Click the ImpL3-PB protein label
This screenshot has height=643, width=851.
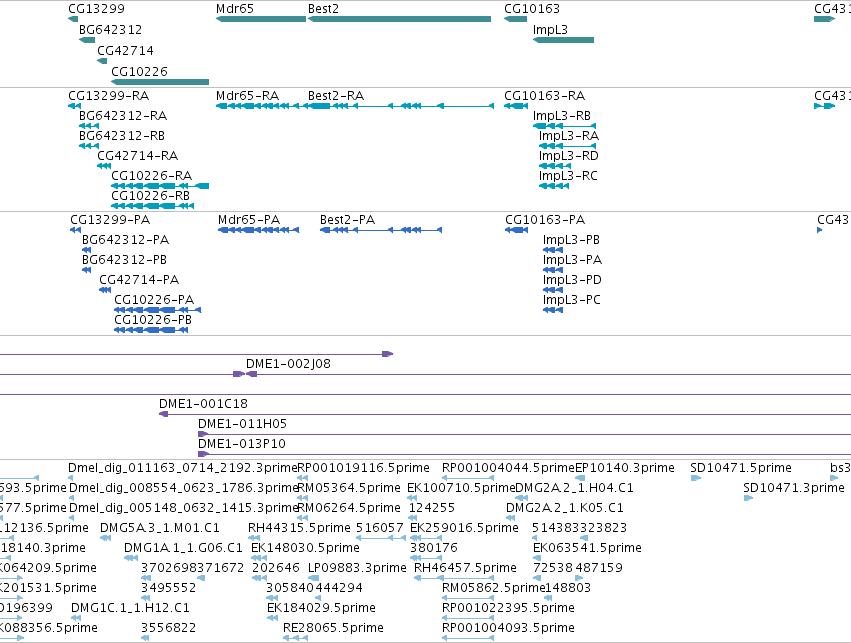point(571,240)
